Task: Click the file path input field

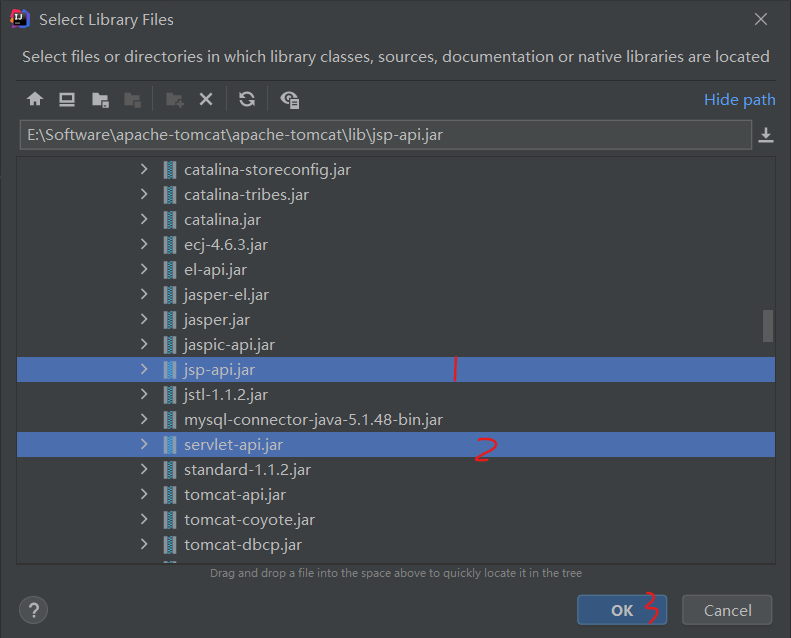Action: [386, 135]
